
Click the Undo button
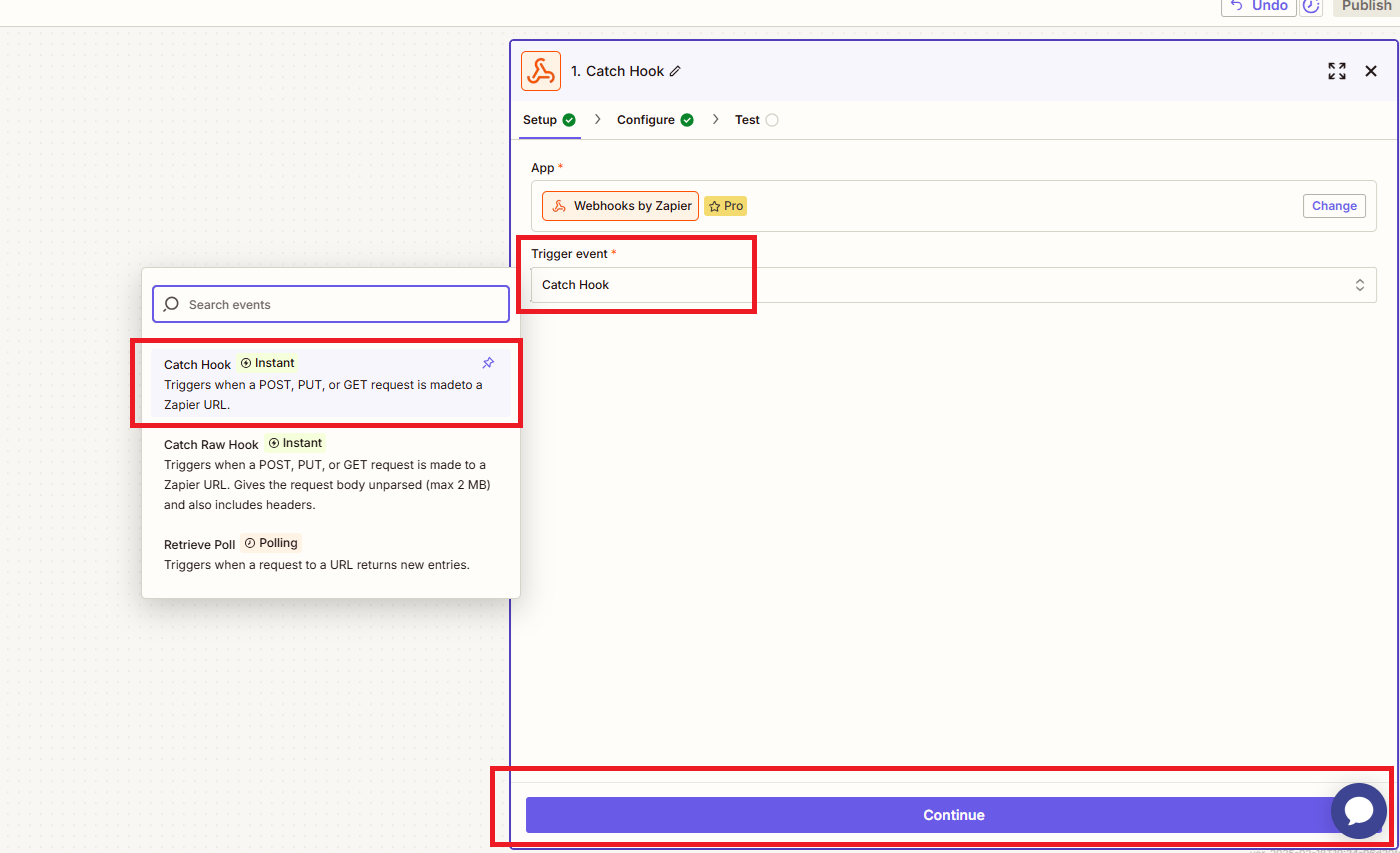1259,6
